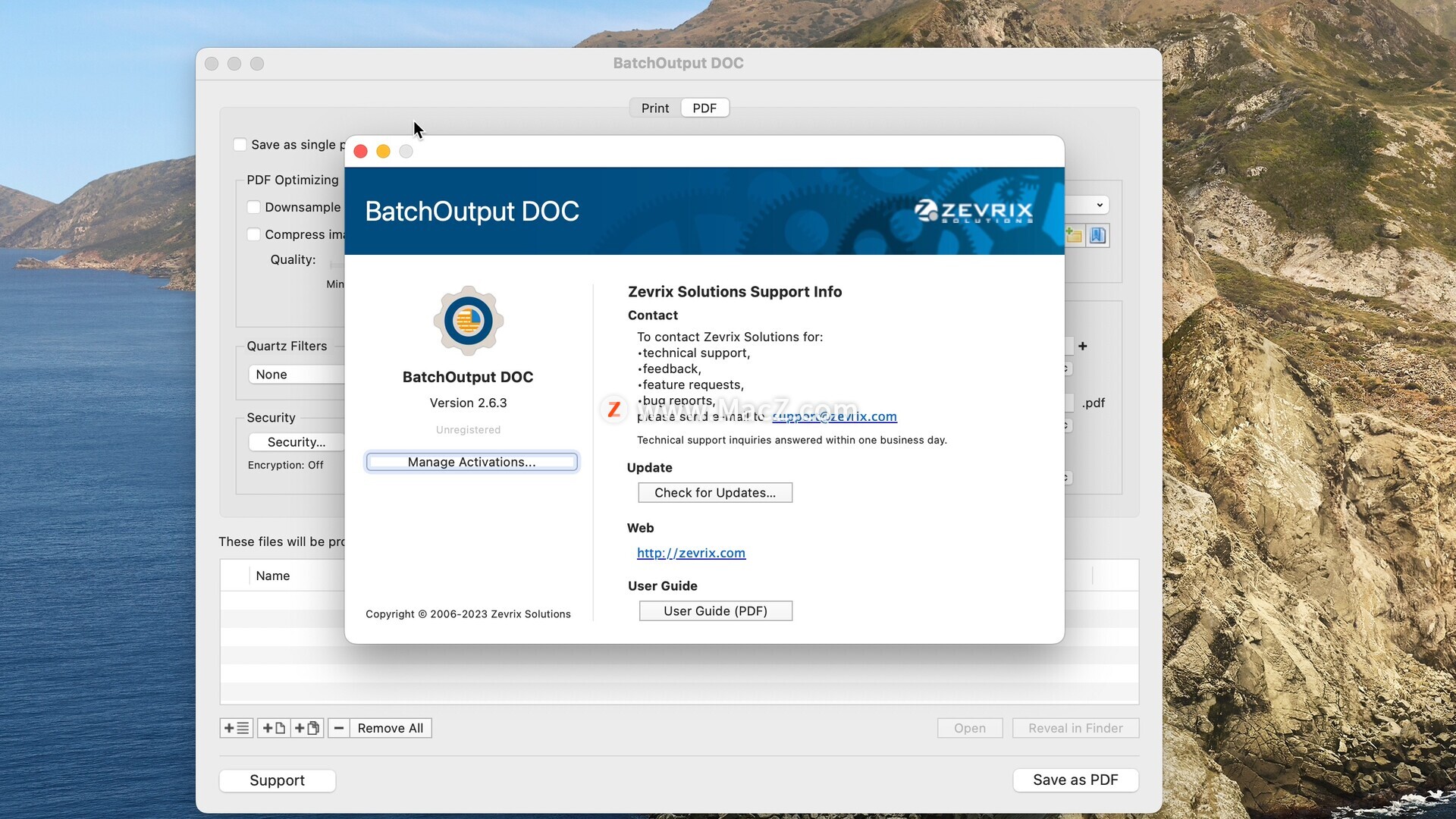The height and width of the screenshot is (819, 1456).
Task: Click the BatchOutput DOC window title
Action: [x=678, y=63]
